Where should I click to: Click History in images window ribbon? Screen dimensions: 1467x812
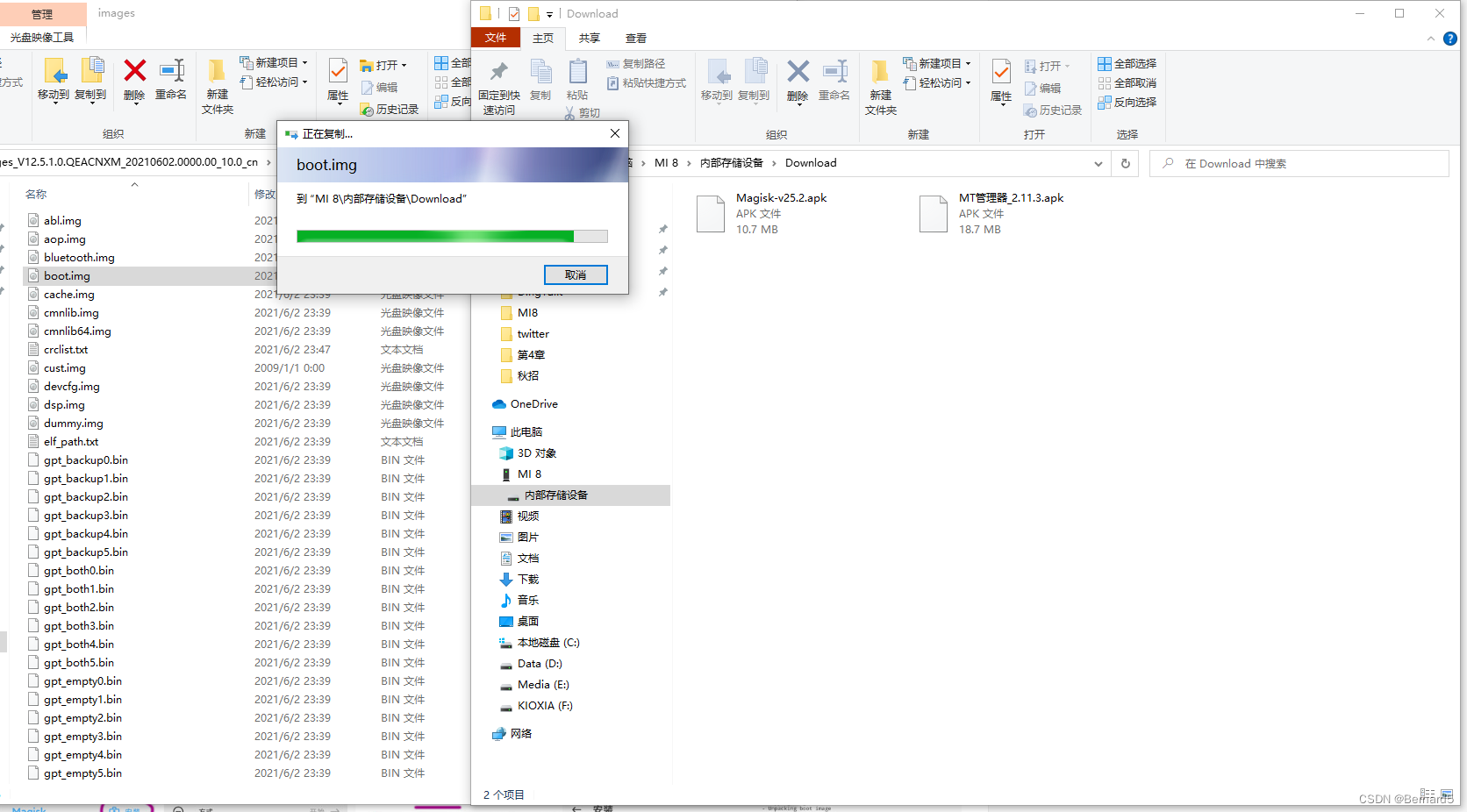(x=390, y=110)
